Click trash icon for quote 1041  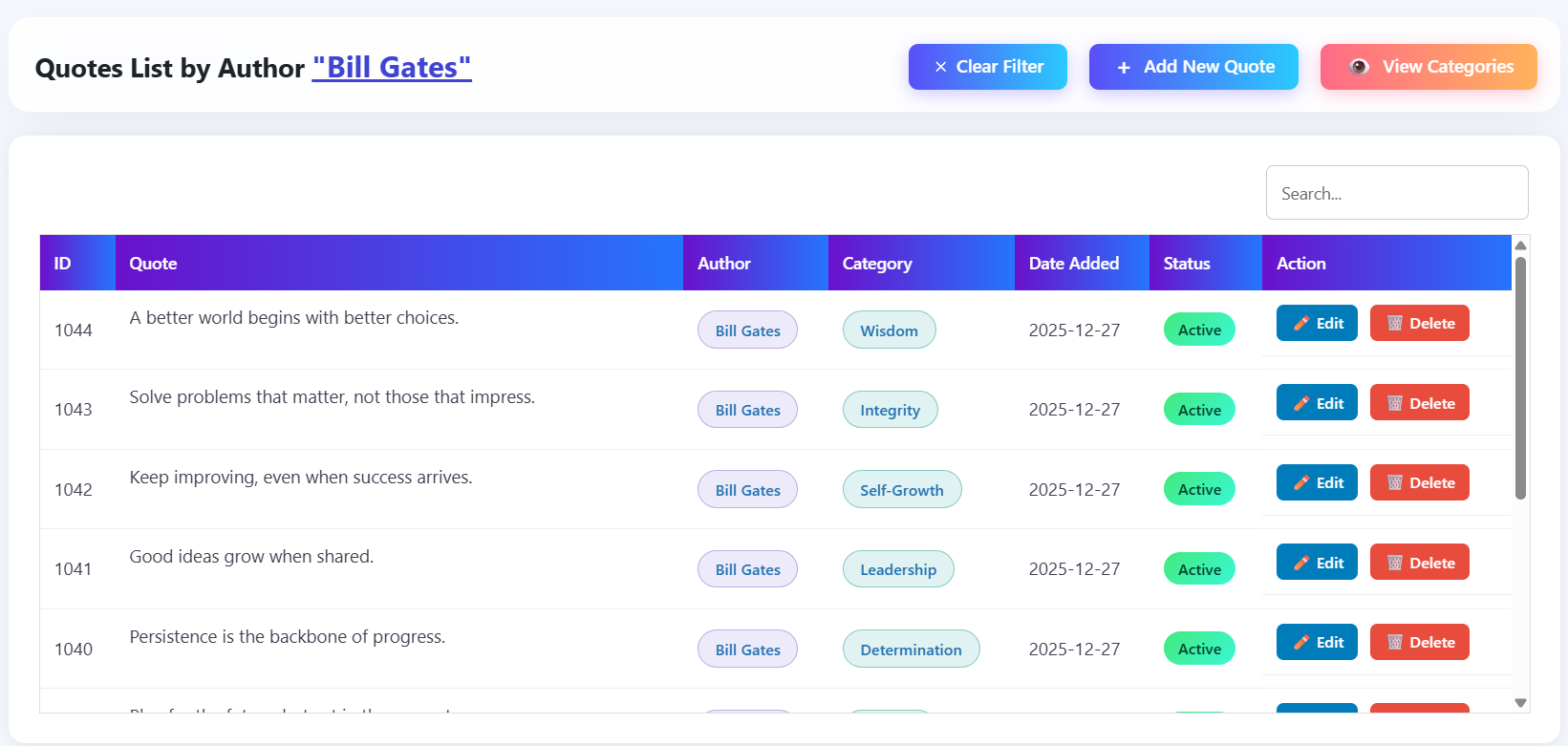[x=1394, y=564]
